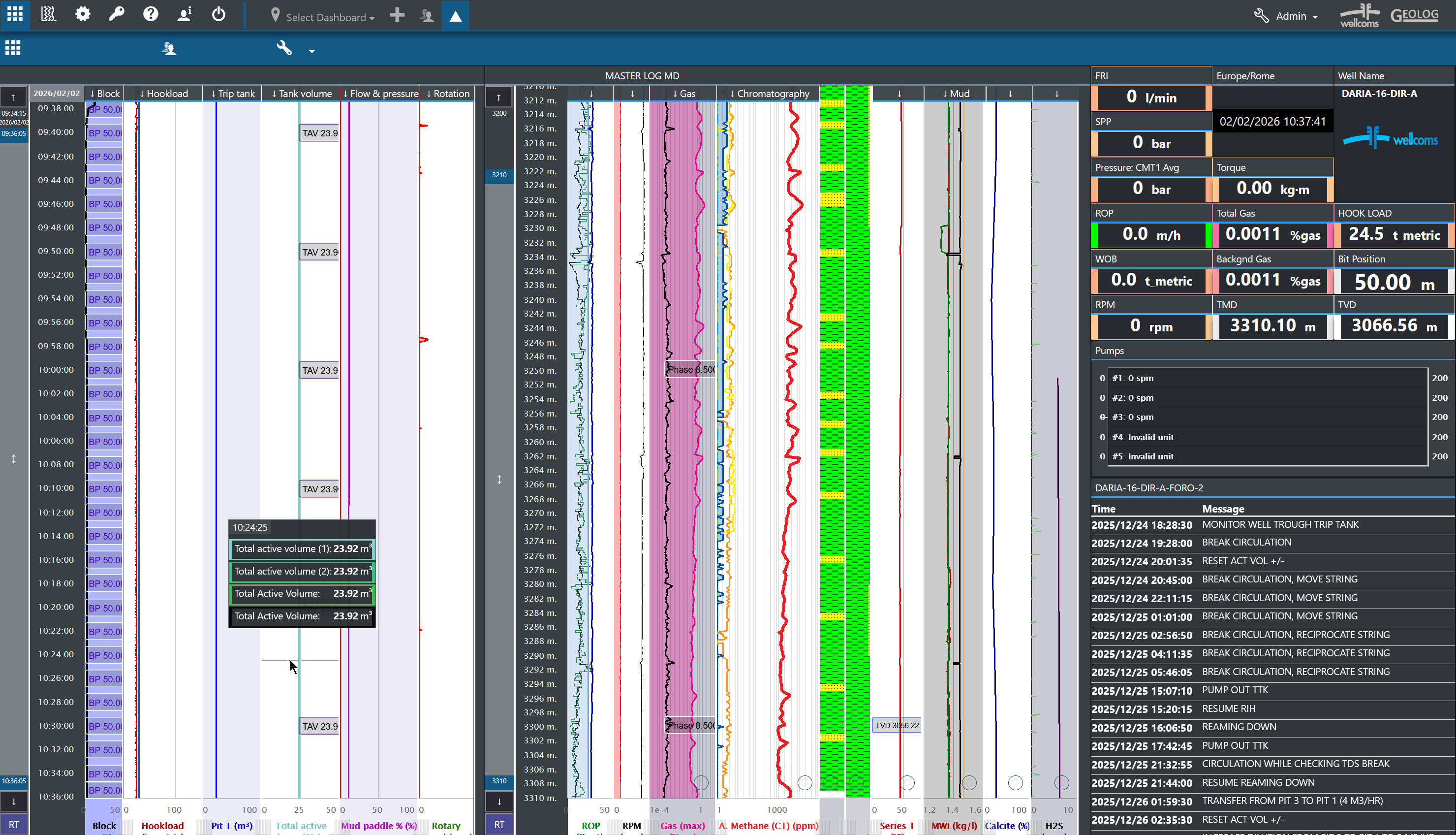The image size is (1456, 835).
Task: Add new dashboard with plus icon
Action: (x=397, y=15)
